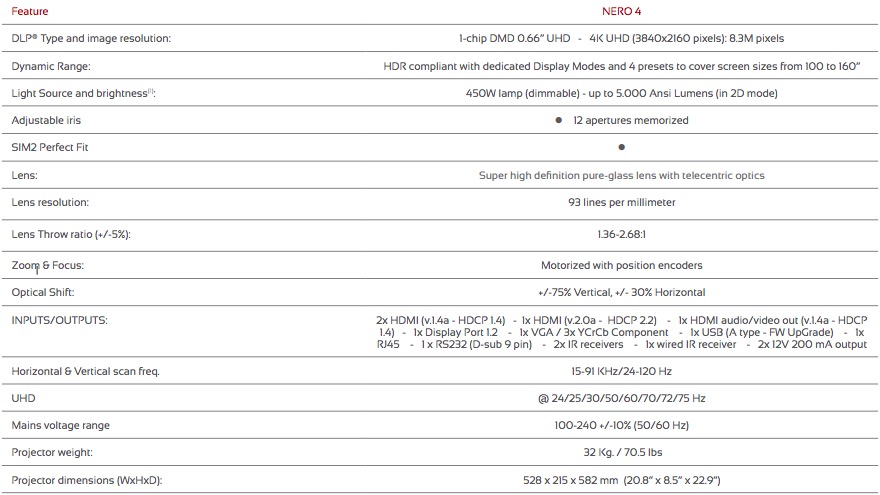Click the 12 apertures memorized text
Viewport: 880px width, 495px height.
point(630,120)
